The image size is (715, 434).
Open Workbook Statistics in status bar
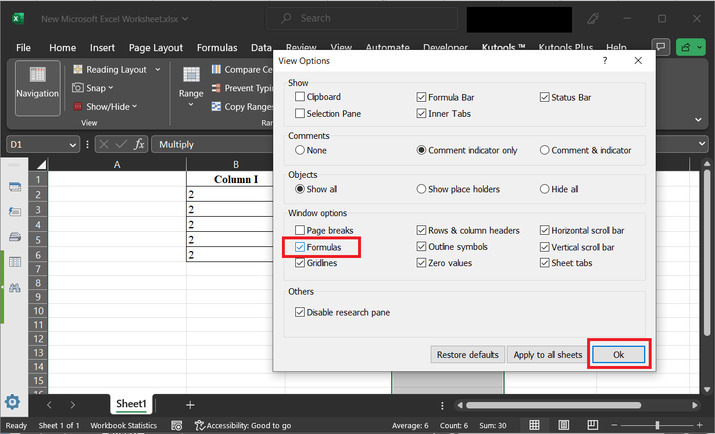[x=124, y=425]
